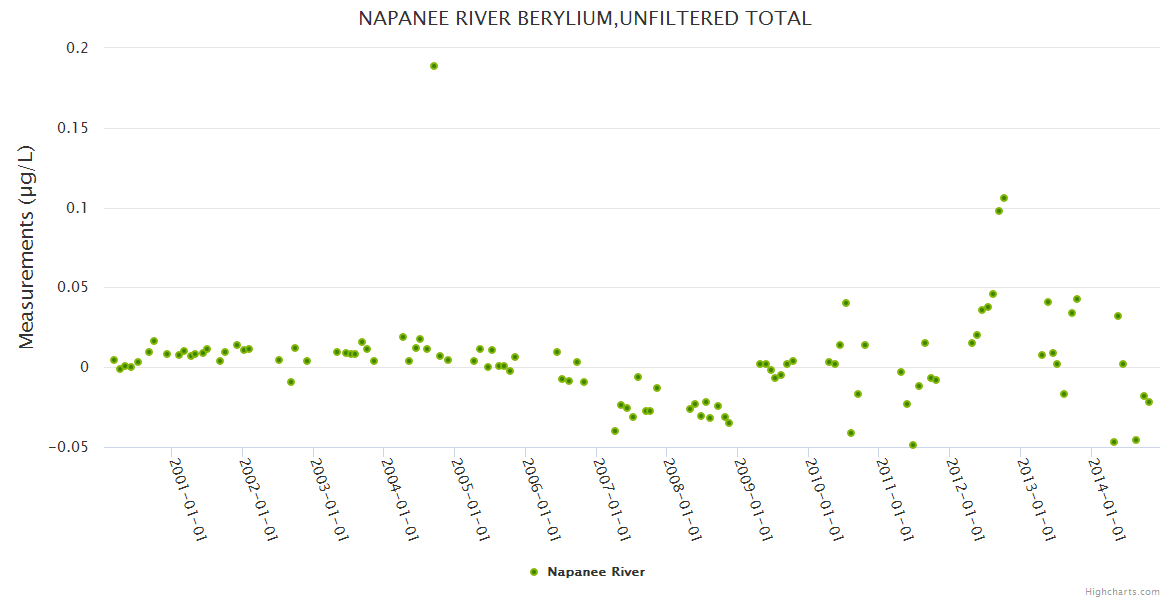Click the chart title text
This screenshot has width=1170, height=600.
[585, 19]
